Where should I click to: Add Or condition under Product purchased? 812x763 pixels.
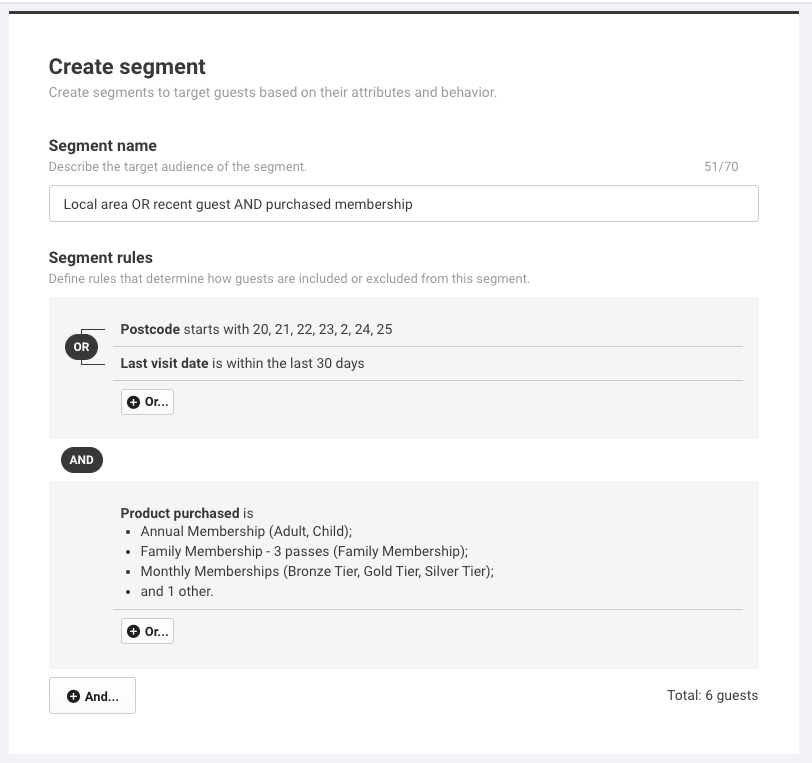coord(148,631)
